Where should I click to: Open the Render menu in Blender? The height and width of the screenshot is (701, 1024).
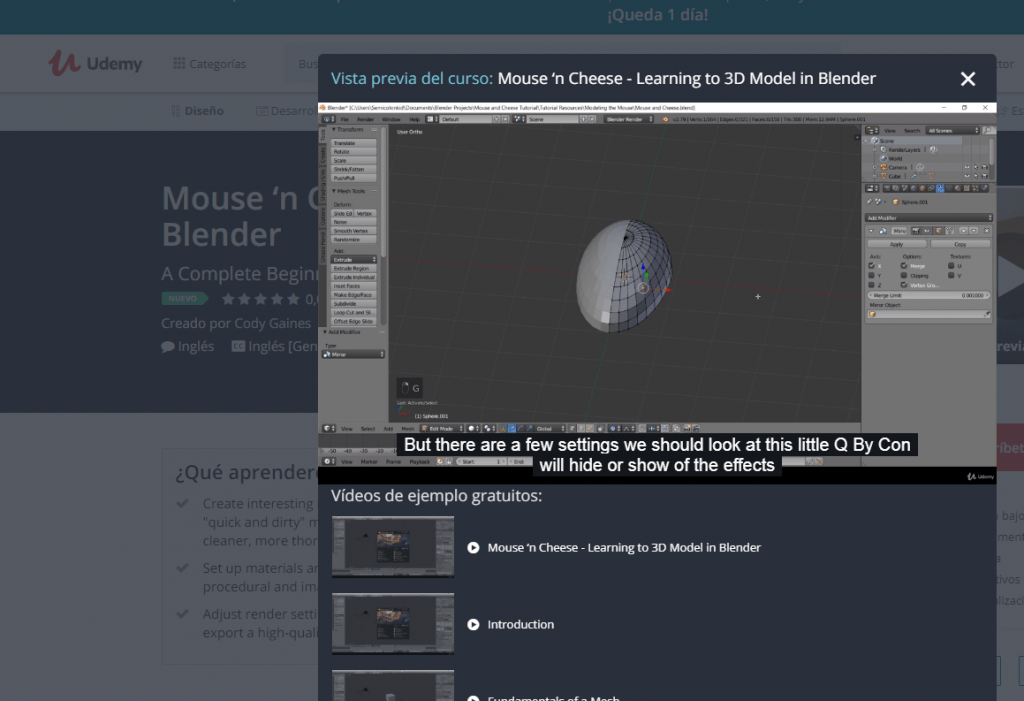coord(366,119)
